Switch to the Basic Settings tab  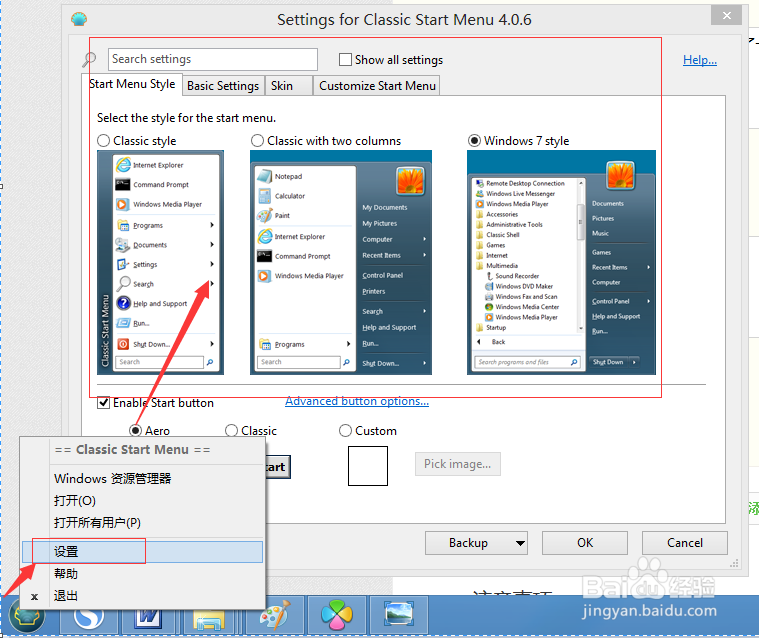pos(223,86)
